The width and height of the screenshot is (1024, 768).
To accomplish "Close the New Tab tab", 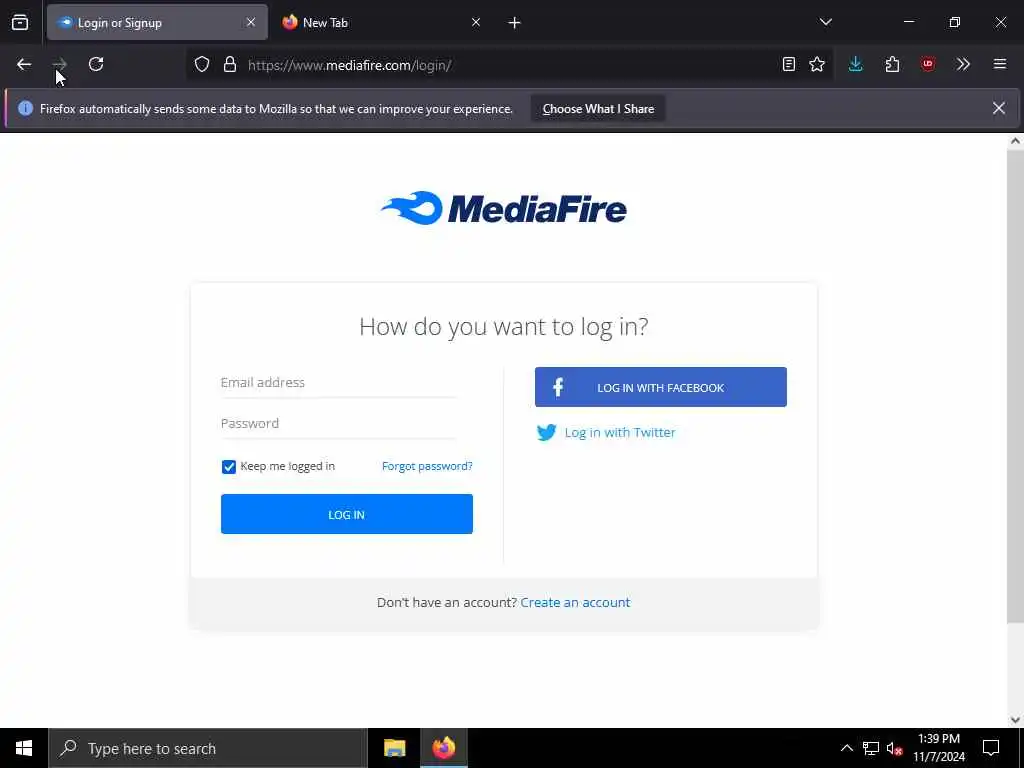I will coord(476,22).
